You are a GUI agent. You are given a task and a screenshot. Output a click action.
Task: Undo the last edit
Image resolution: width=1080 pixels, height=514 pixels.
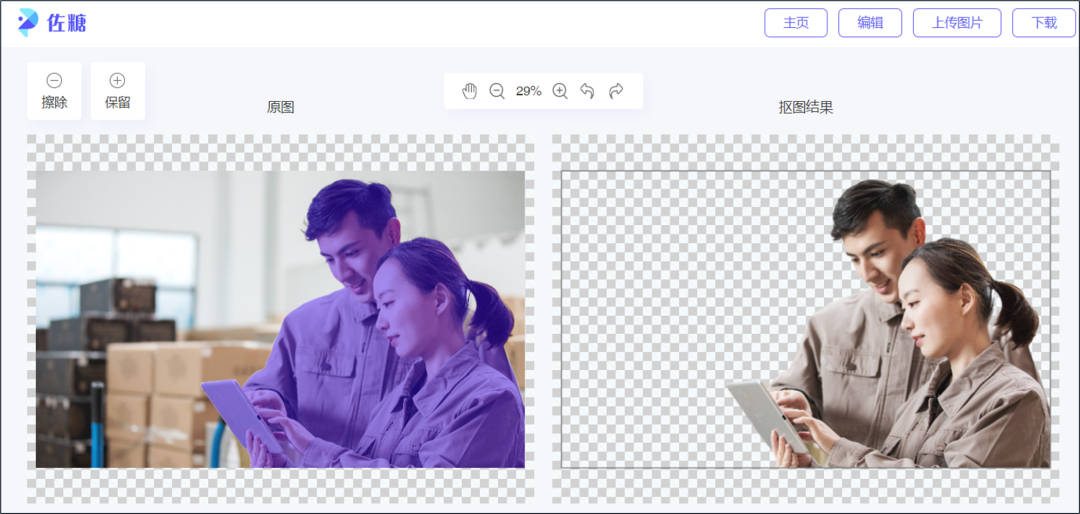[587, 91]
